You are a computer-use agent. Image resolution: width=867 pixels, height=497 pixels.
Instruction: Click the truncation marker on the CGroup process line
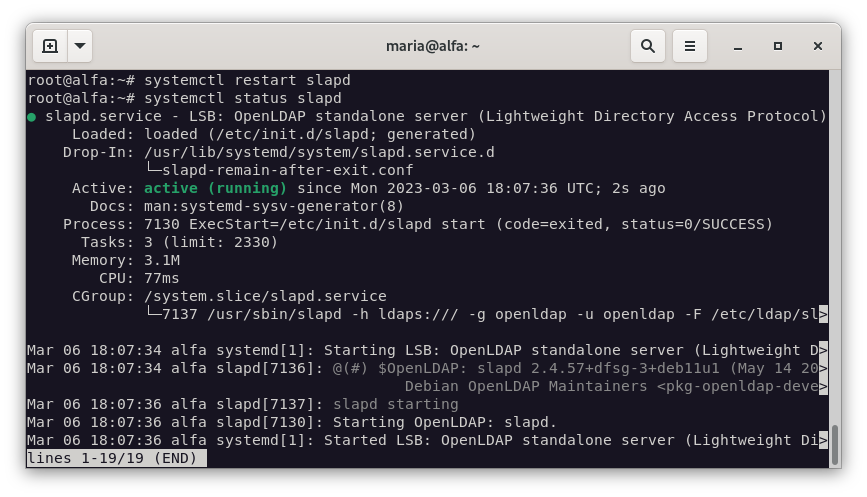coord(823,314)
